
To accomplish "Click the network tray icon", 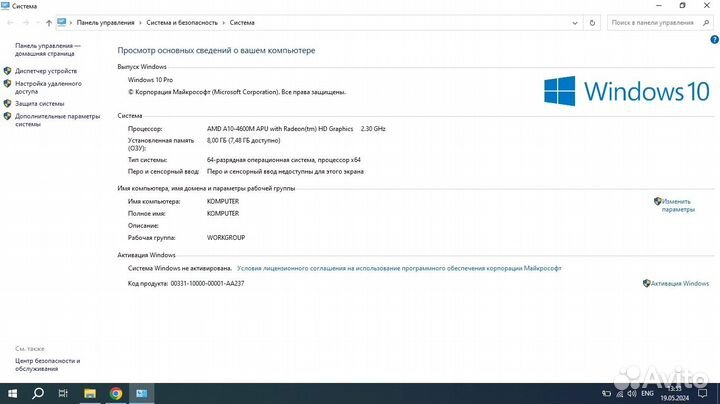I will tap(620, 394).
